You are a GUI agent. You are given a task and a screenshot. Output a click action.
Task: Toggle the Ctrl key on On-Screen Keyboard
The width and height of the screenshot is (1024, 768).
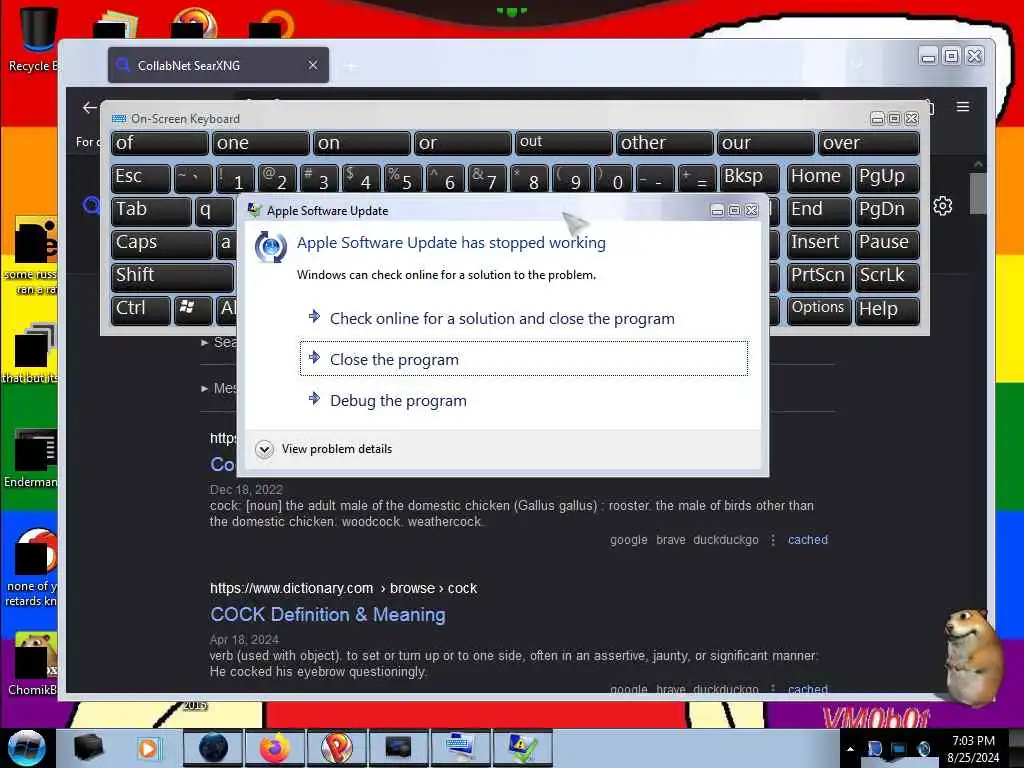pos(140,309)
